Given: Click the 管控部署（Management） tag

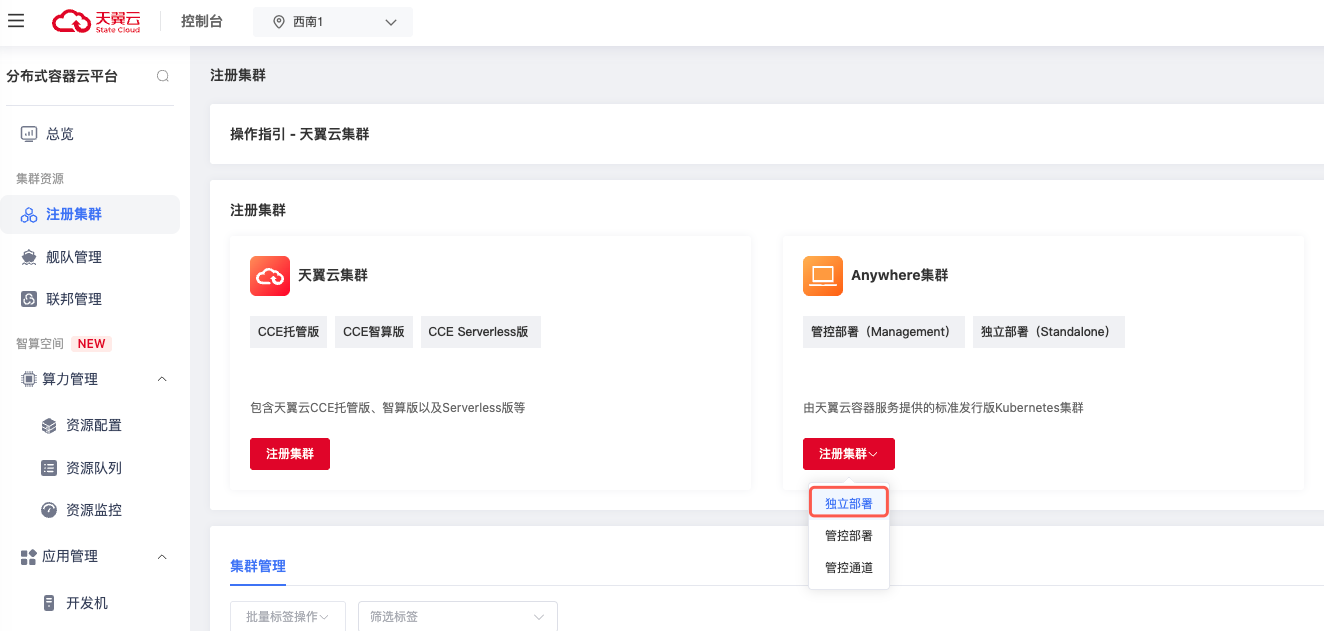Looking at the screenshot, I should 884,332.
